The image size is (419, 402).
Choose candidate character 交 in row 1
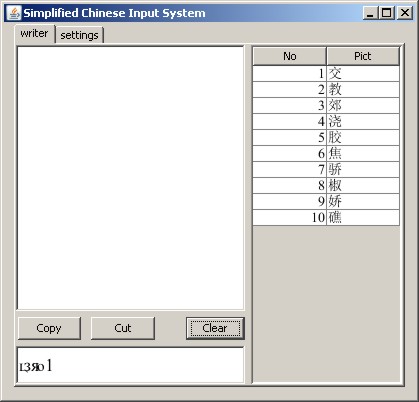[363, 74]
